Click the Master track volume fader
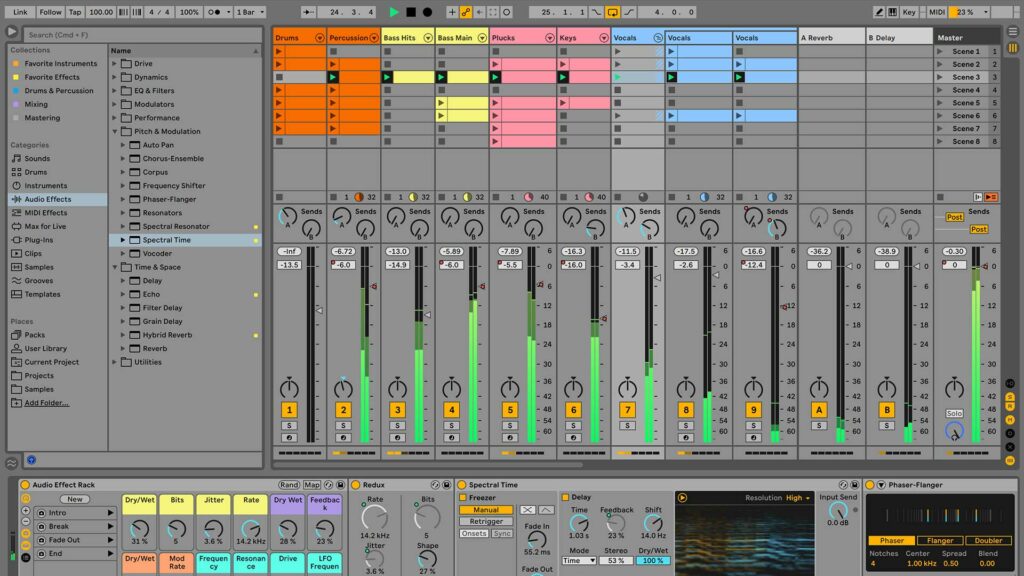The width and height of the screenshot is (1024, 576). click(x=985, y=266)
